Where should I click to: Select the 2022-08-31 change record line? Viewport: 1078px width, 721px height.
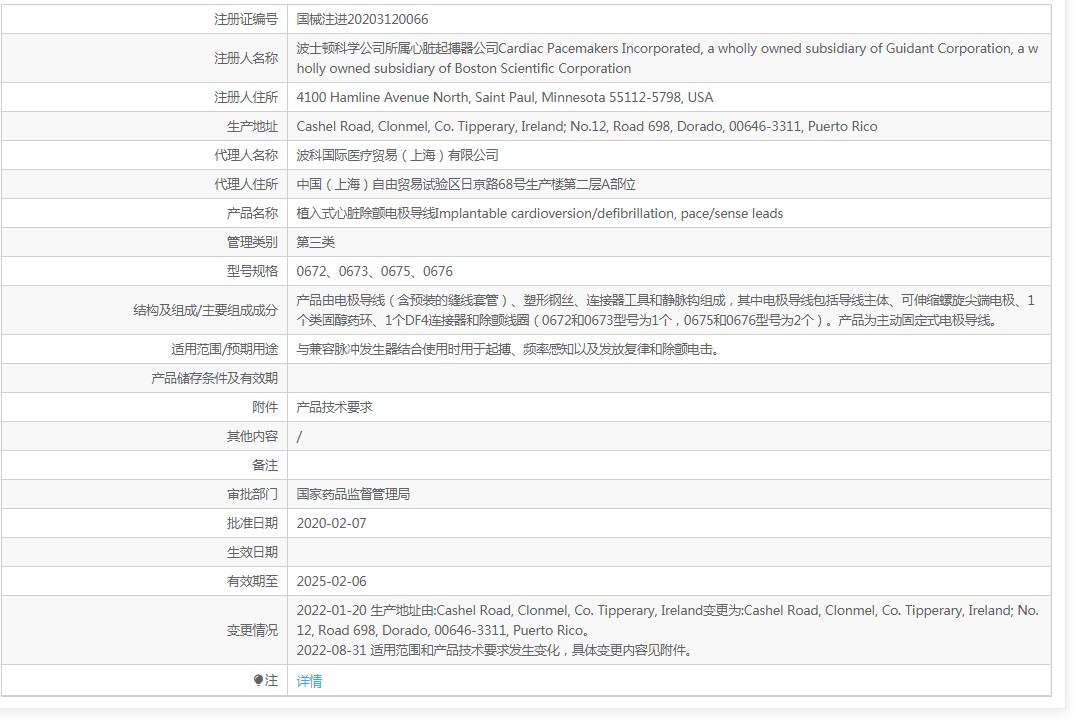[494, 650]
